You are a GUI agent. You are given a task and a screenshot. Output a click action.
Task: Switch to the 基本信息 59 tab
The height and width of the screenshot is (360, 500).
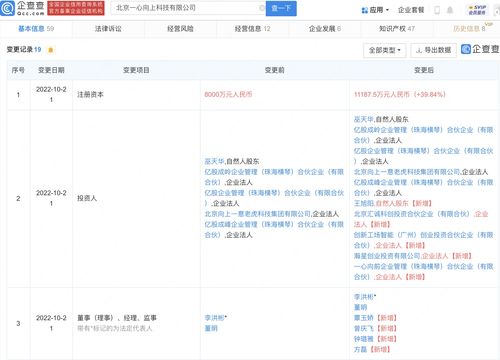[36, 29]
